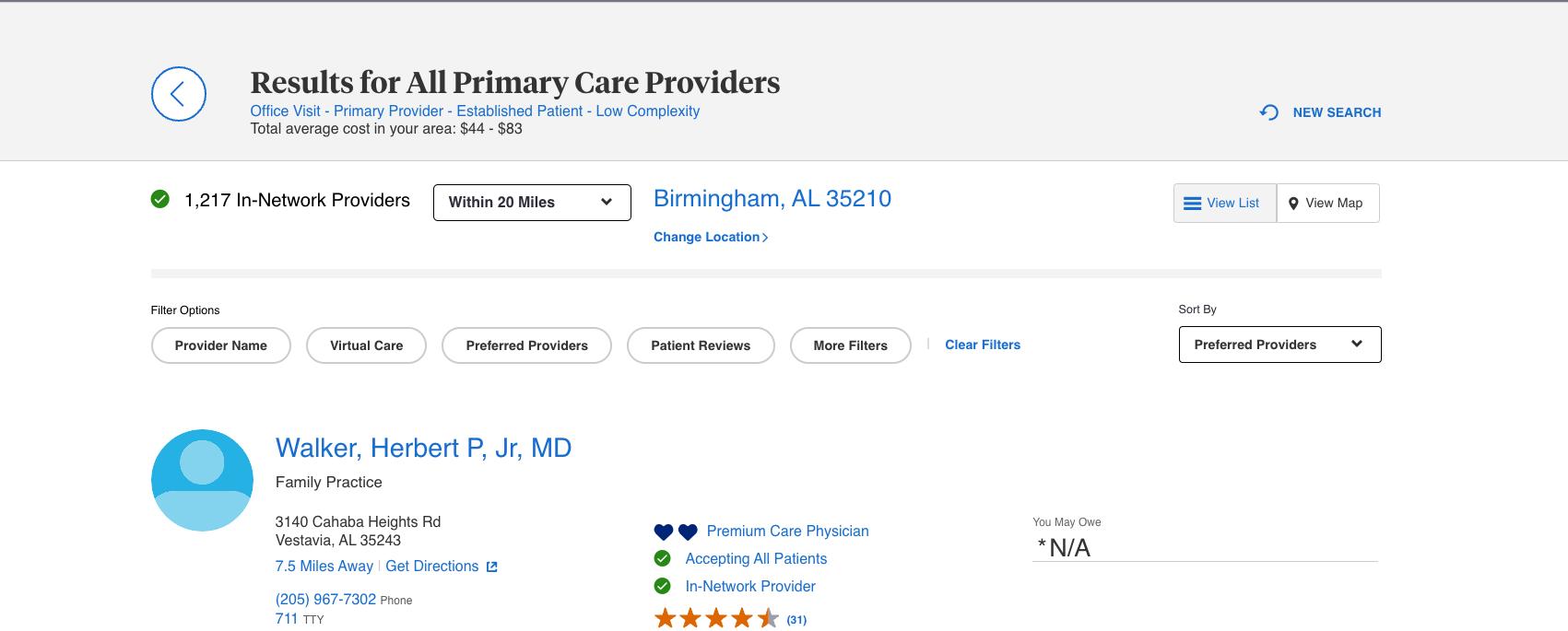Screen dimensions: 1568x631
Task: Click the green check beside In-Network Provider
Action: point(662,586)
